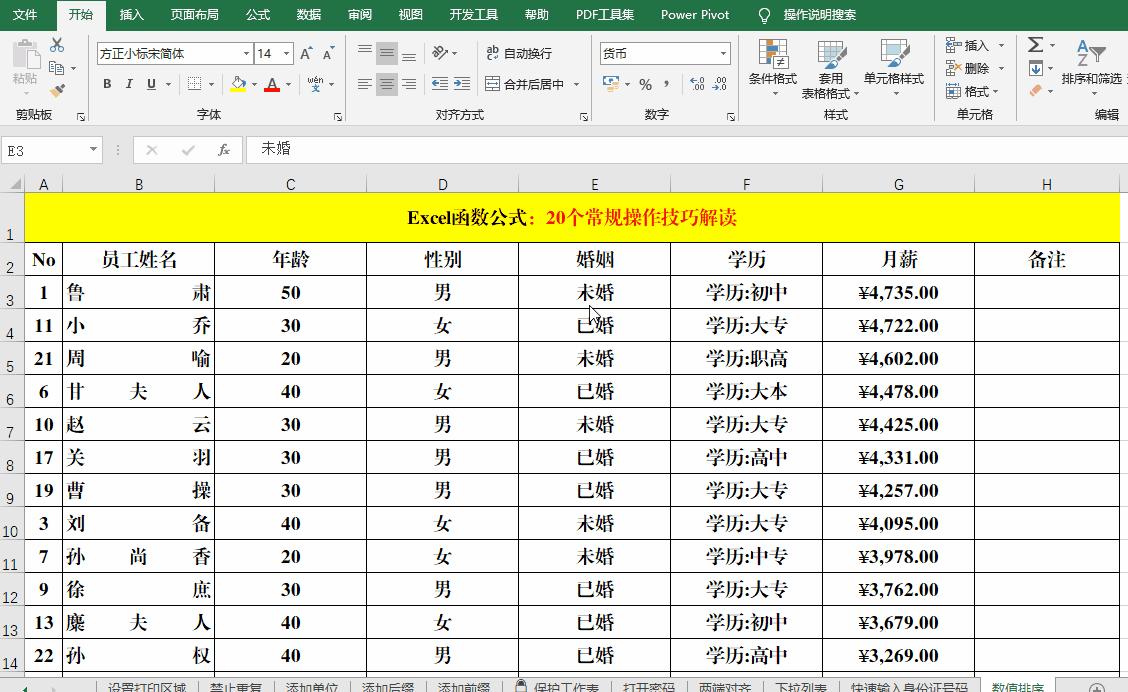Screen dimensions: 1128x692
Task: Open the Power Pivot tab
Action: [695, 15]
